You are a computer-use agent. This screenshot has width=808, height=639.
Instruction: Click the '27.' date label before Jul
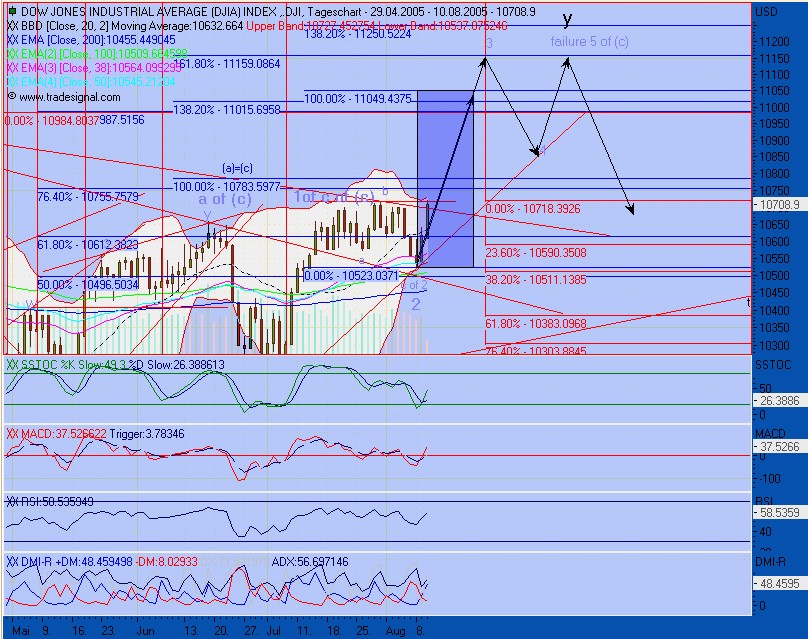(251, 630)
